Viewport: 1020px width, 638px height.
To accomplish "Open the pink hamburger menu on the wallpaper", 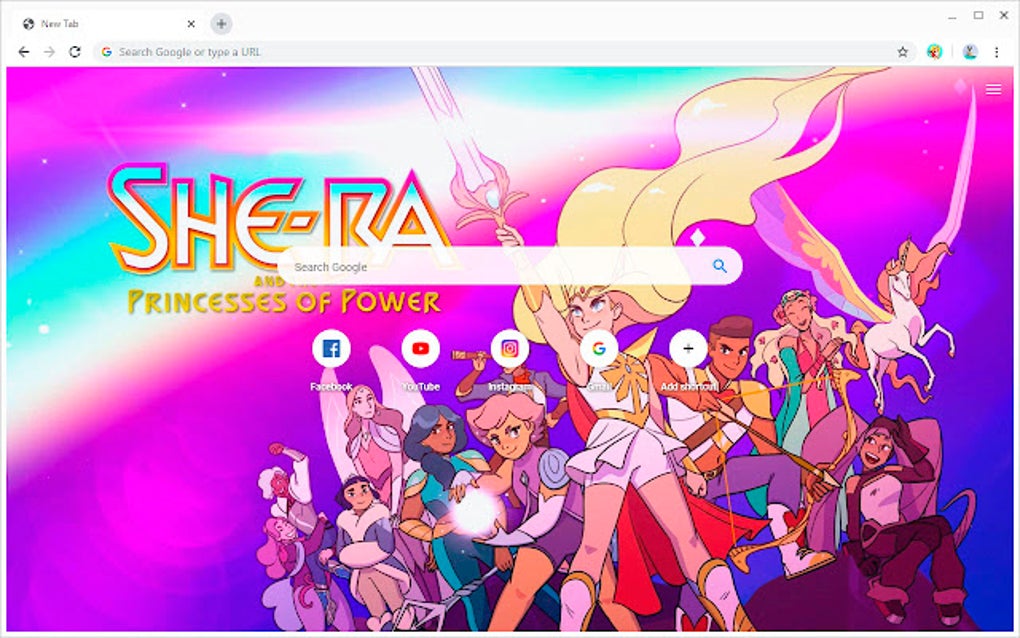I will click(993, 89).
